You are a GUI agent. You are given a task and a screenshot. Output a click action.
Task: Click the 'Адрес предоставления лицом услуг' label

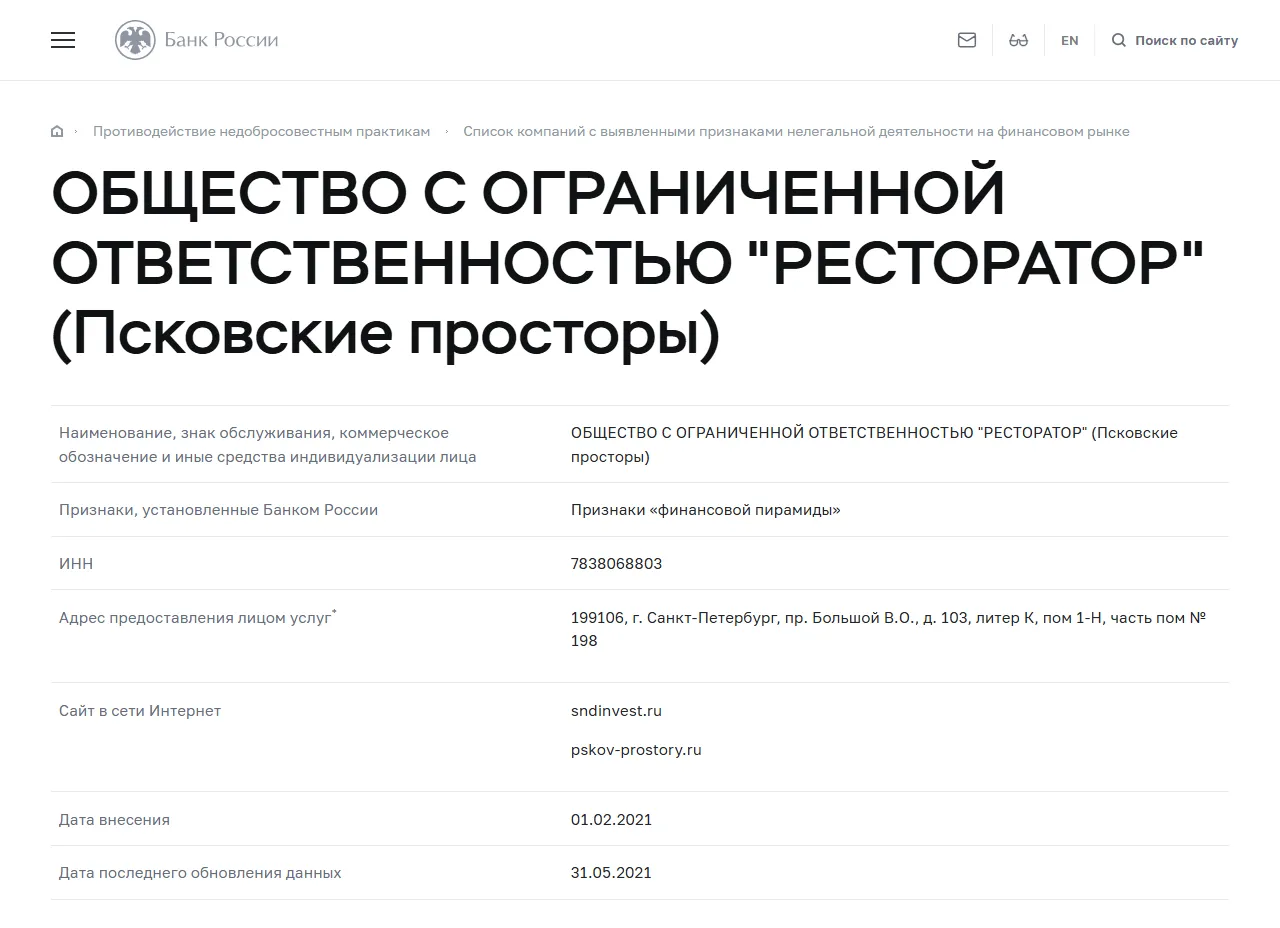tap(197, 618)
